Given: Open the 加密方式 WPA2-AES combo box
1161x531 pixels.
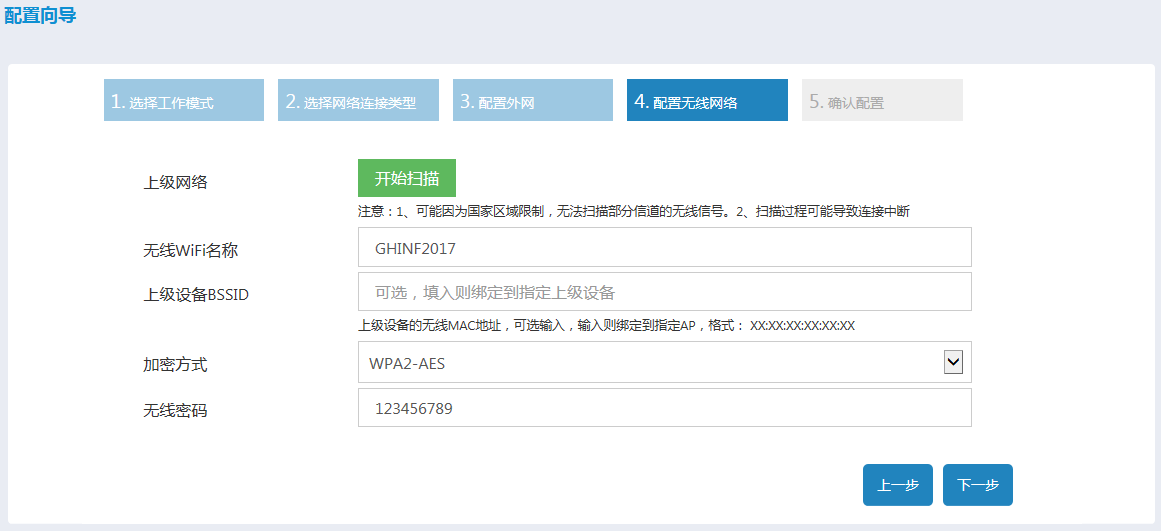Looking at the screenshot, I should coord(650,363).
